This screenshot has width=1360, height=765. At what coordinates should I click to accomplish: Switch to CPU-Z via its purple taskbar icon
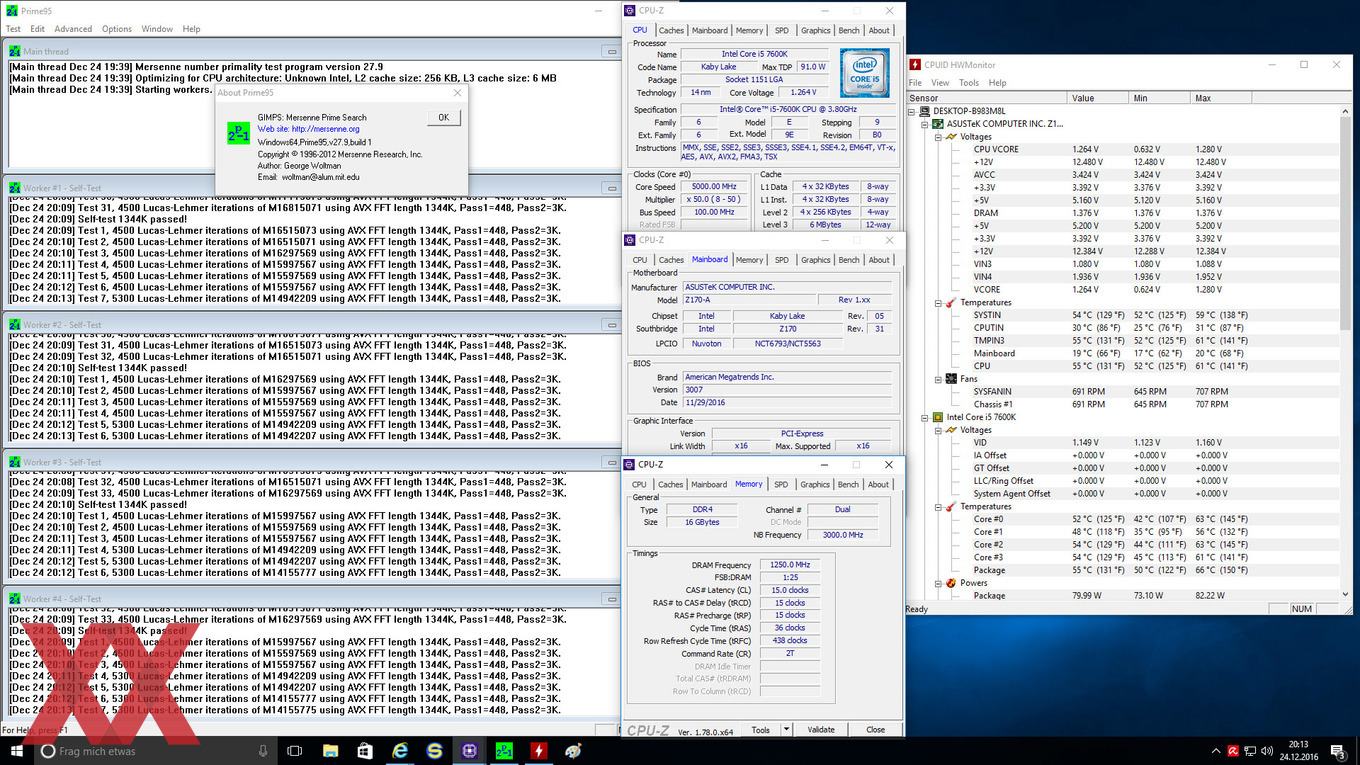point(469,750)
